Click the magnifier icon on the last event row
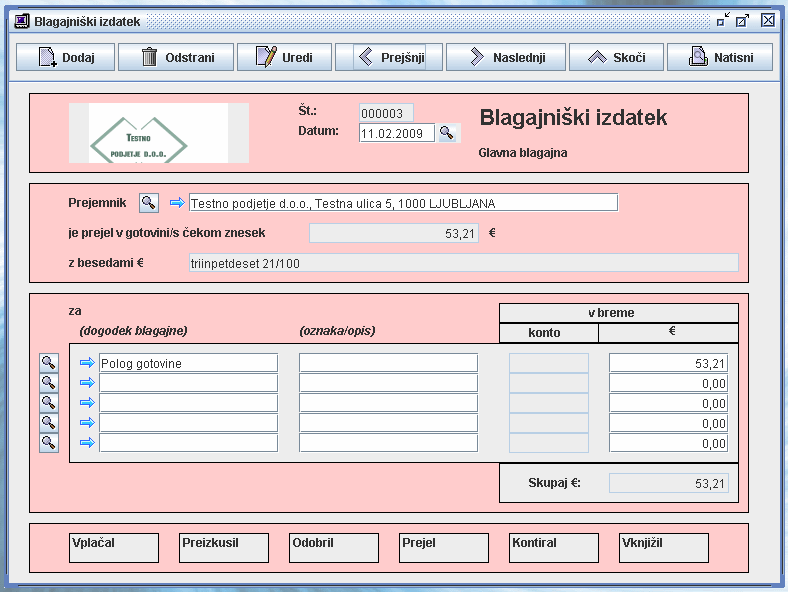 (48, 443)
